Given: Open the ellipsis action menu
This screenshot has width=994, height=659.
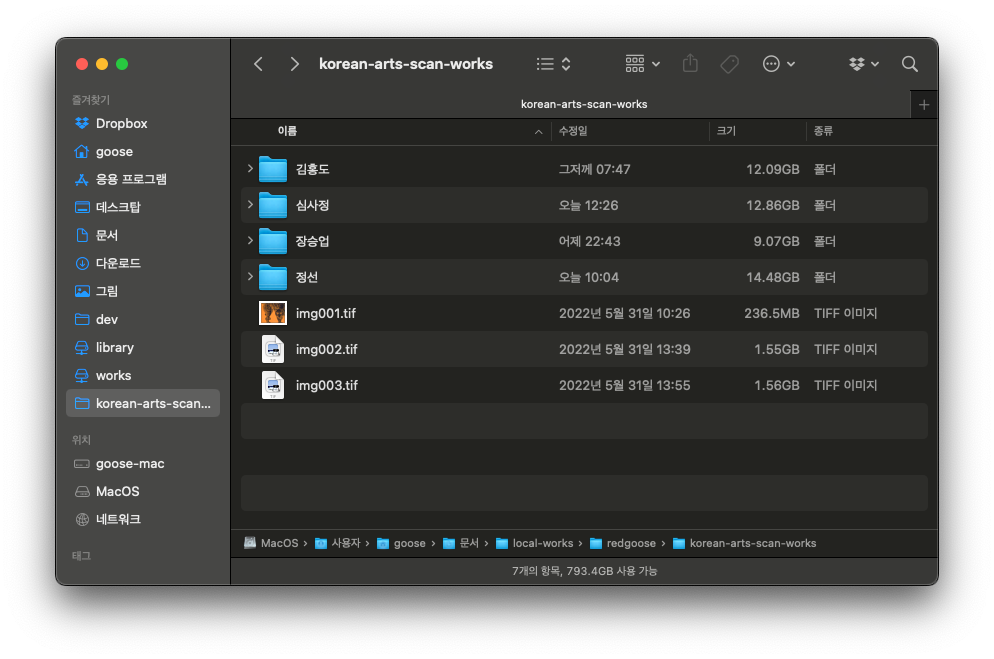Looking at the screenshot, I should [778, 64].
